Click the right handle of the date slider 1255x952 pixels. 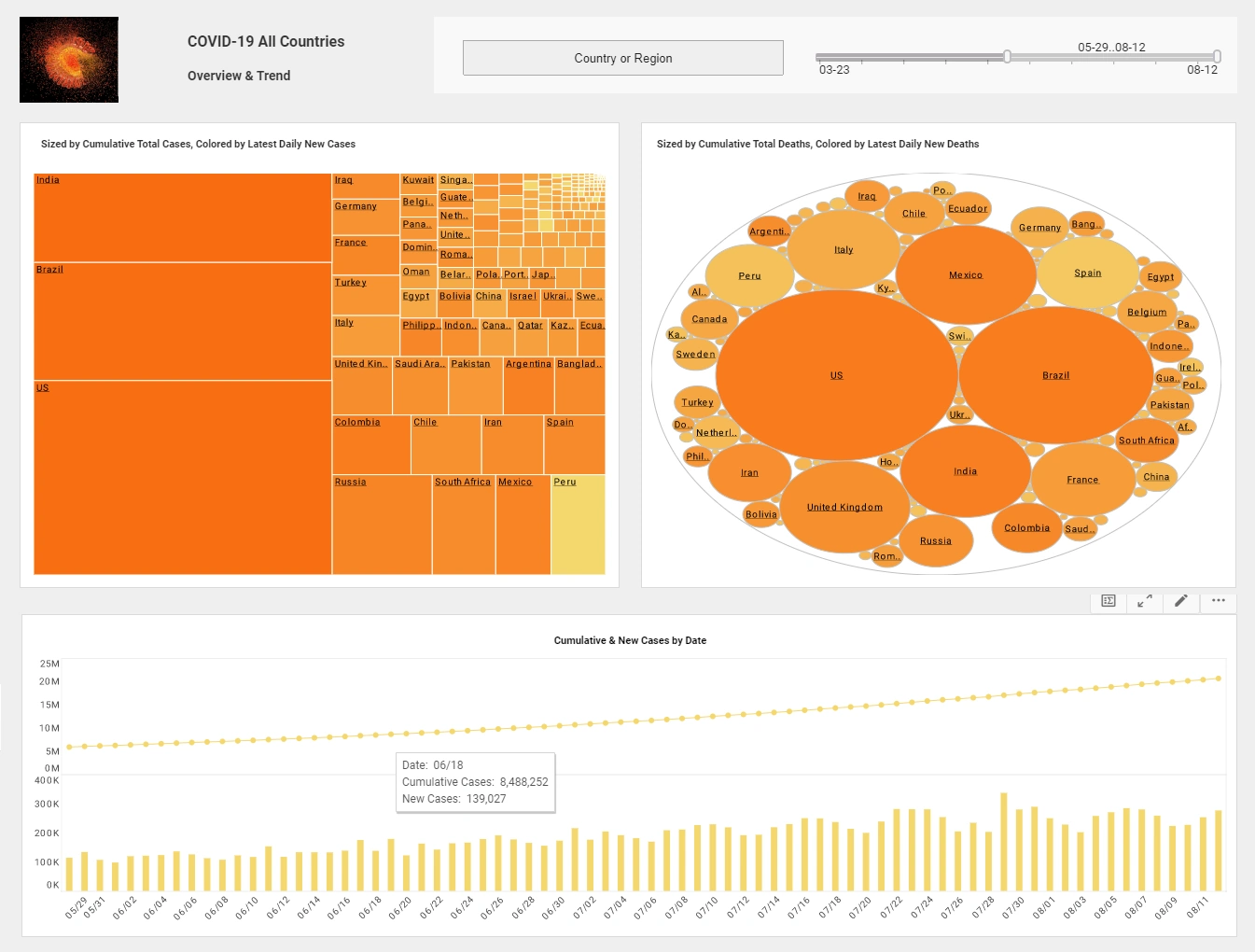point(1215,56)
